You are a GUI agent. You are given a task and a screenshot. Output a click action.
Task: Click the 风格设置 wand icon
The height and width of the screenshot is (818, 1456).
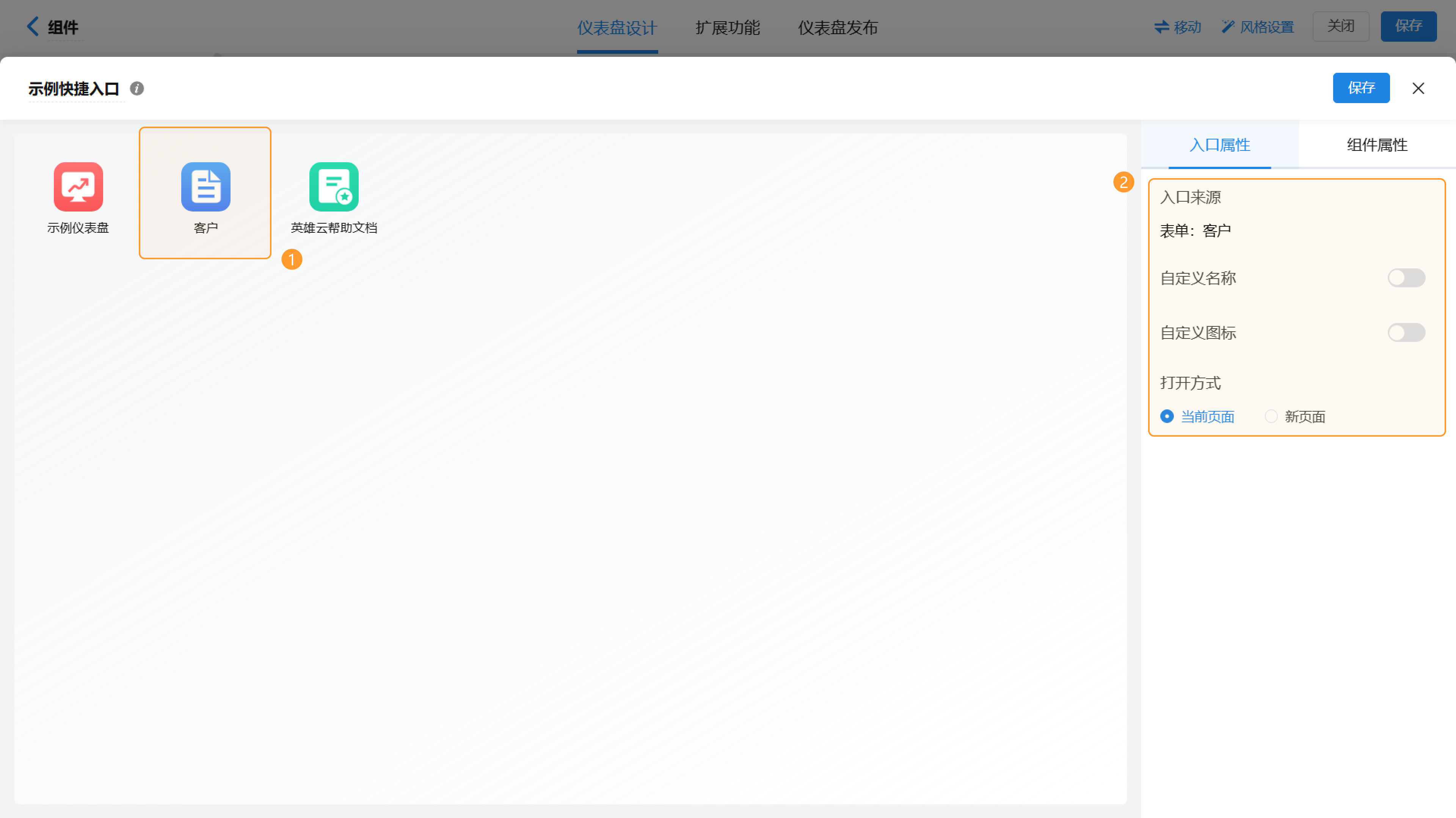[x=1228, y=27]
